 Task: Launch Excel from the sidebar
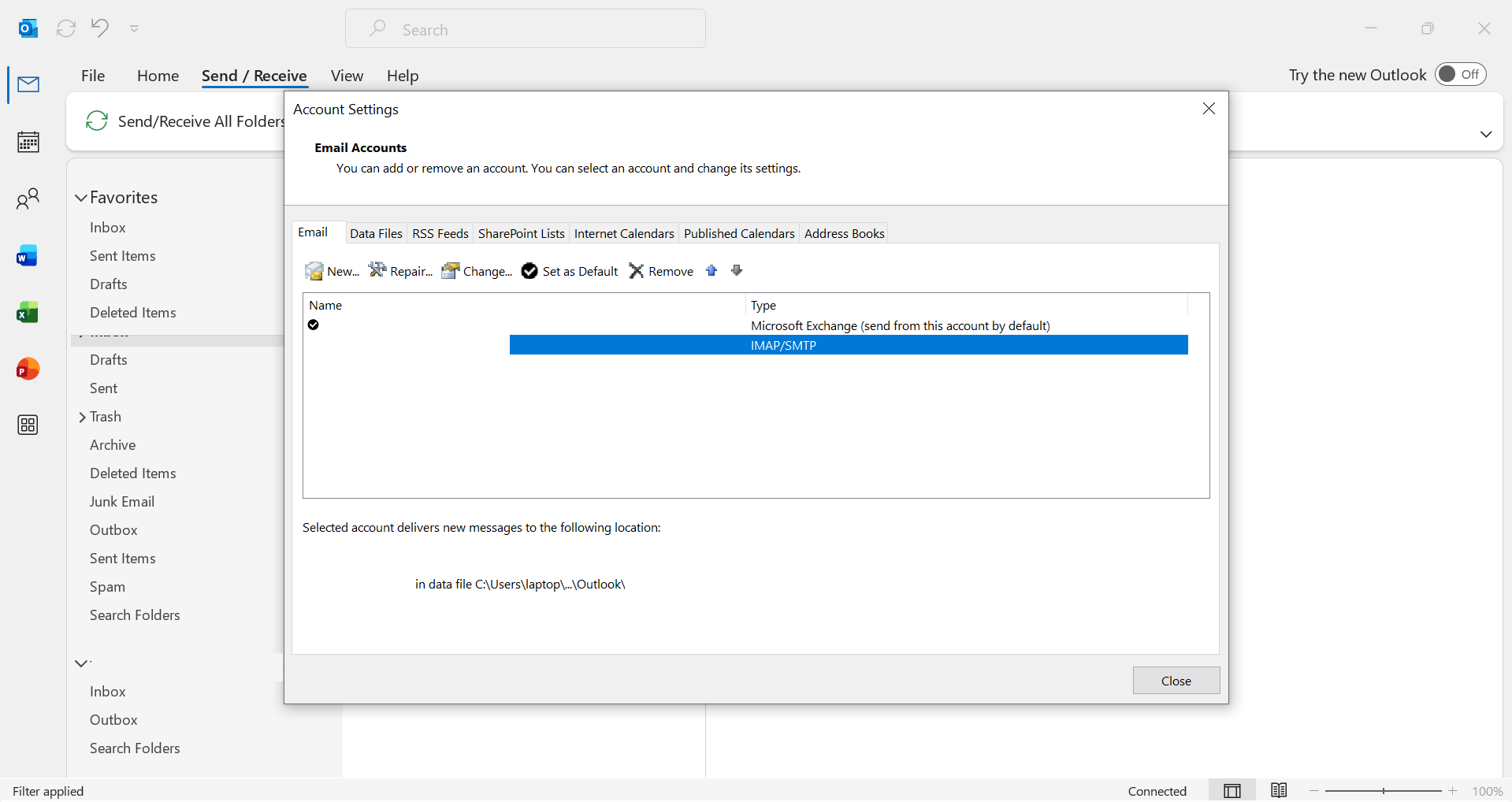click(x=28, y=313)
